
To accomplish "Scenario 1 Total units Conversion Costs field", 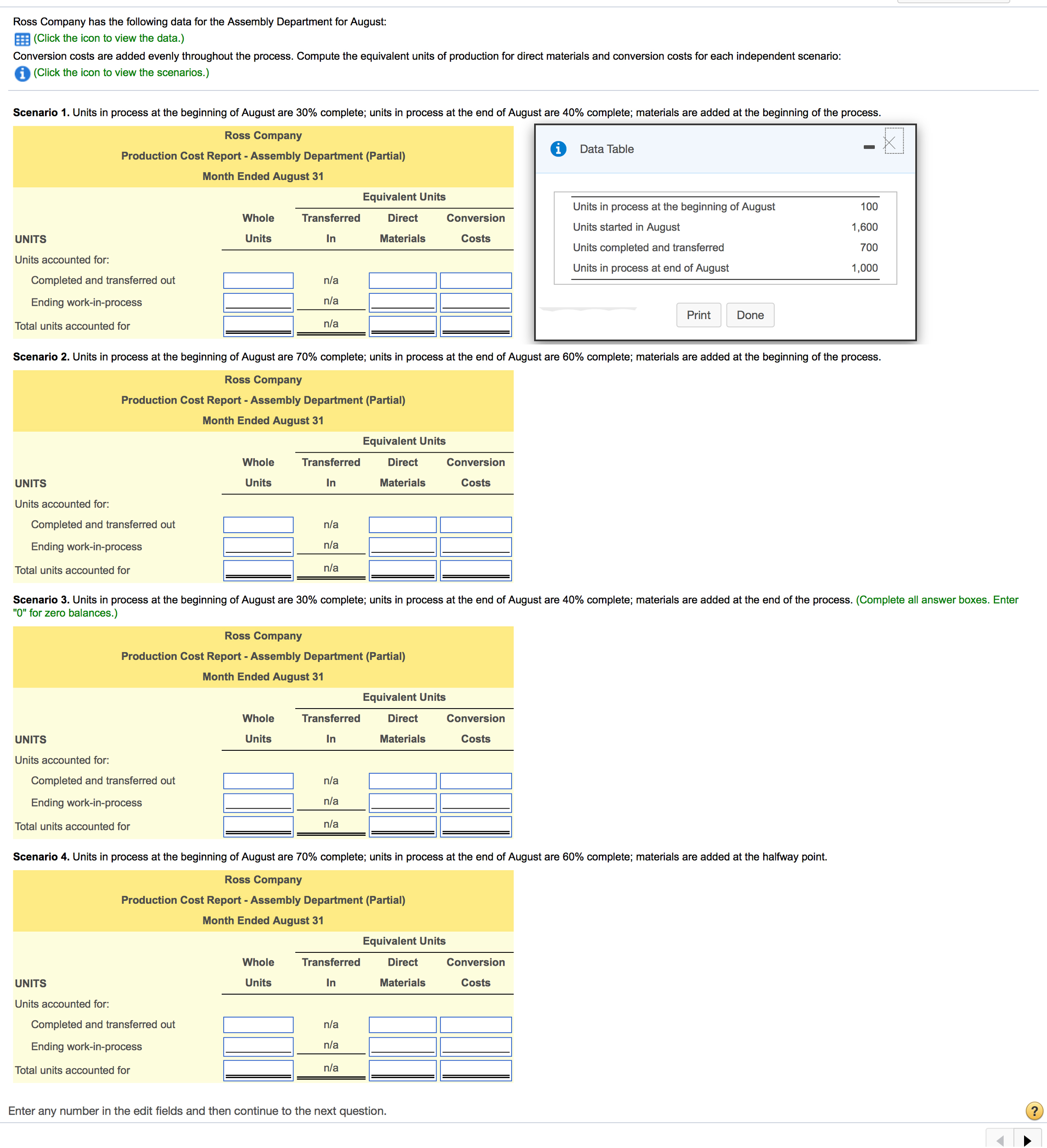I will coord(476,326).
